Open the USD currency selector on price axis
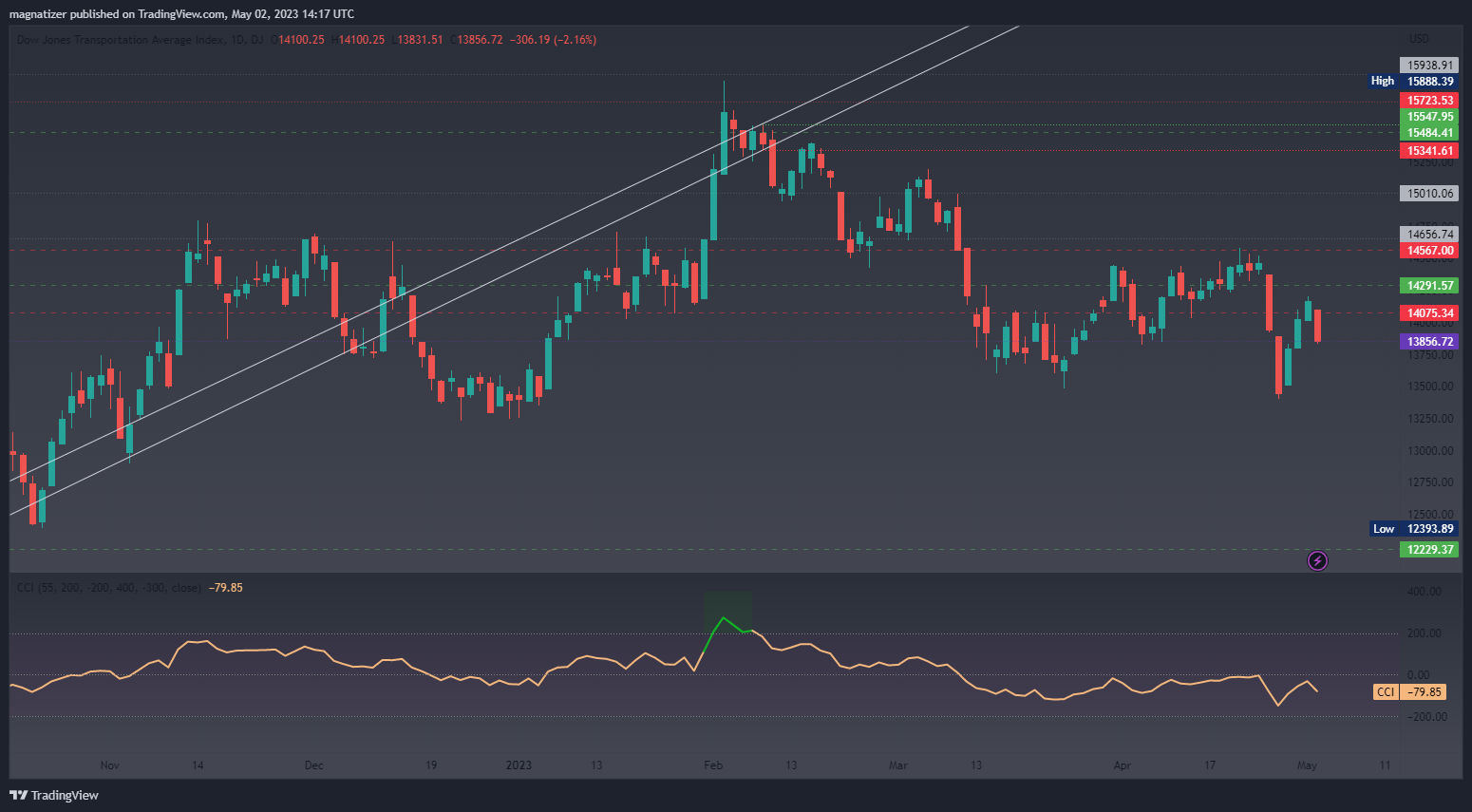 (x=1419, y=39)
